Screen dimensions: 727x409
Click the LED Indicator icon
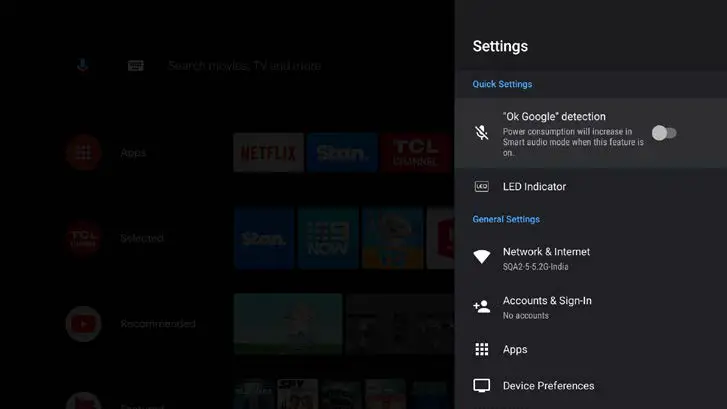[x=482, y=187]
